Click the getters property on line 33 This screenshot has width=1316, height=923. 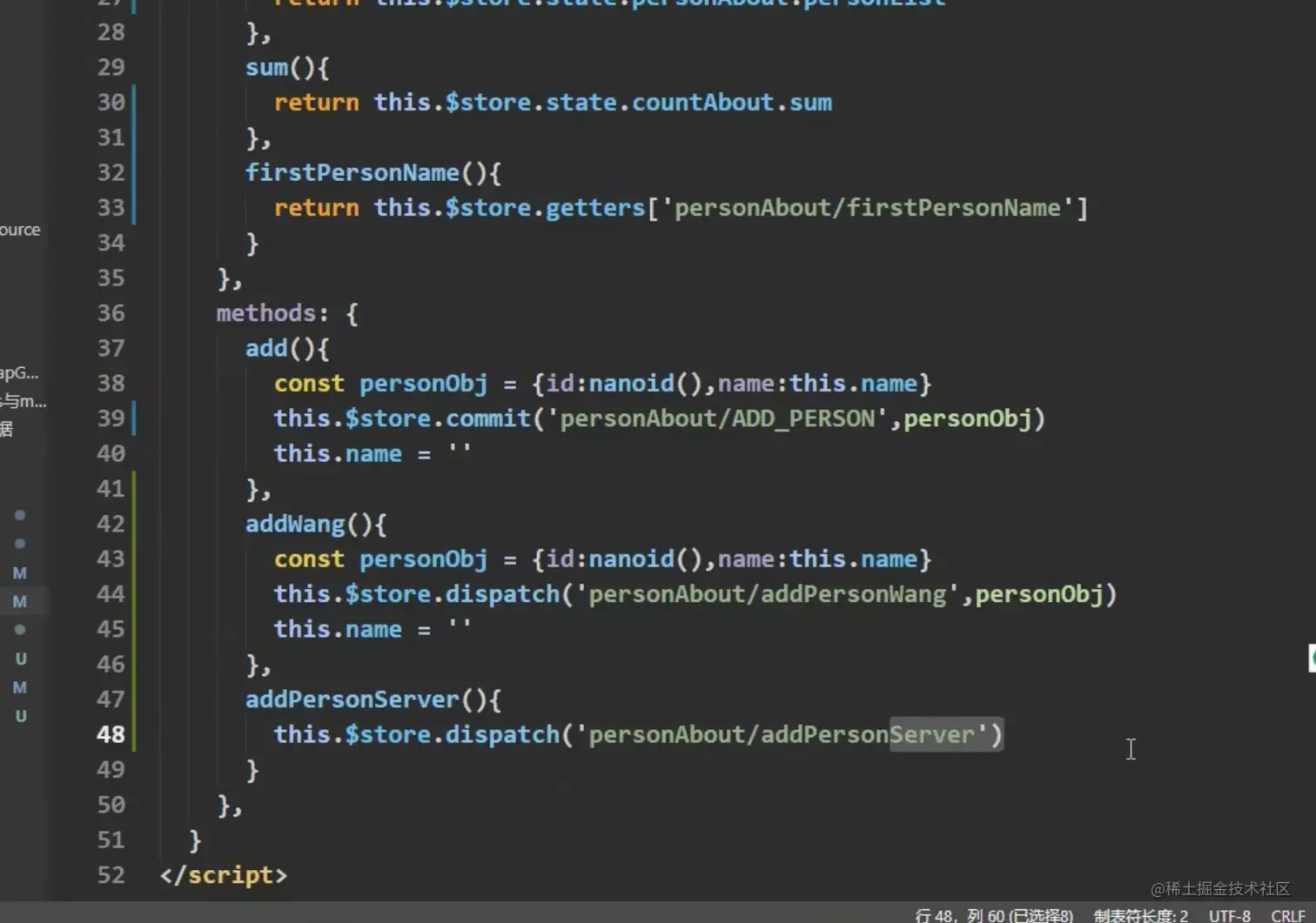click(x=595, y=207)
